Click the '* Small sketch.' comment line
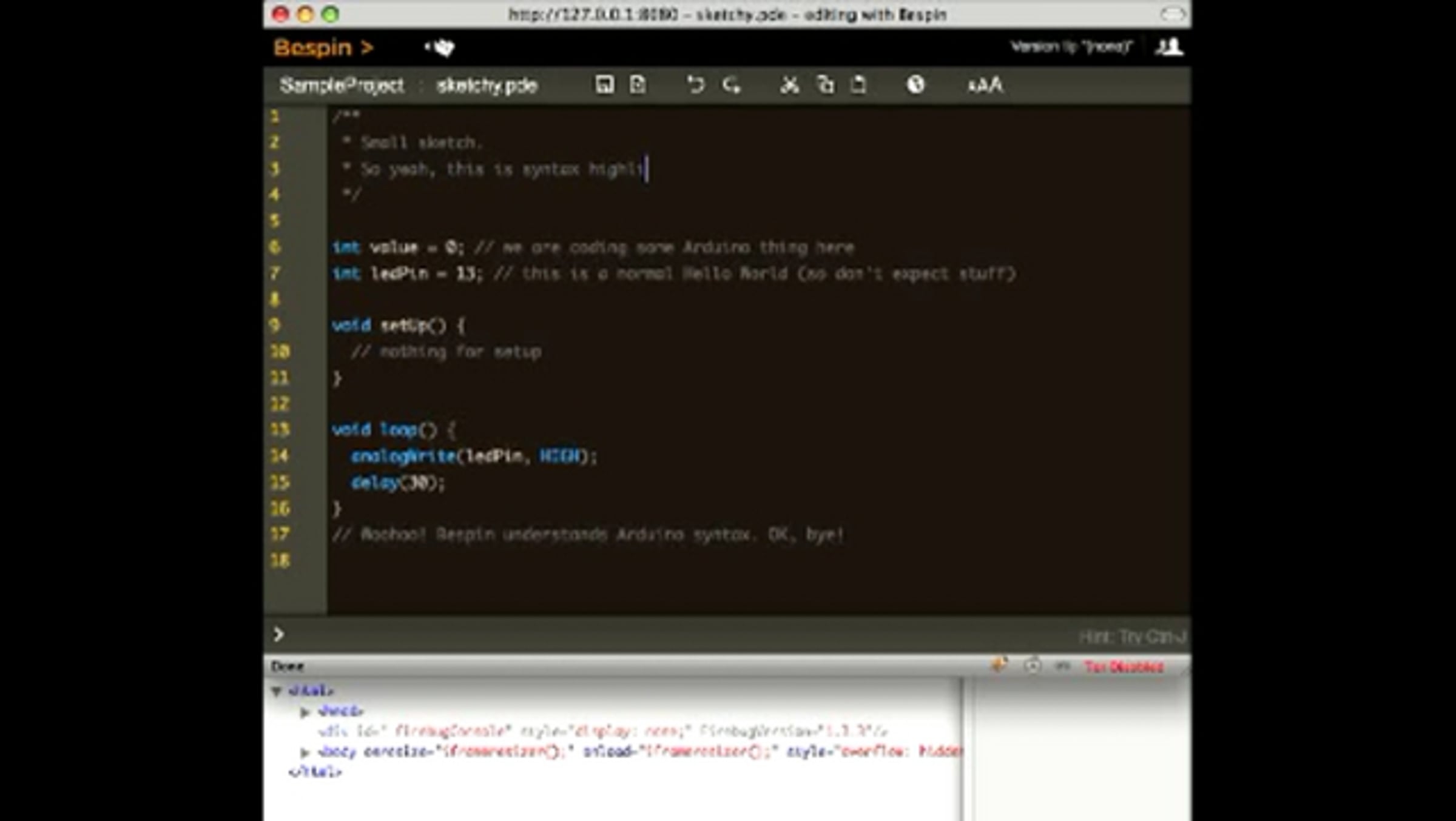Viewport: 1456px width, 821px height. (413, 142)
